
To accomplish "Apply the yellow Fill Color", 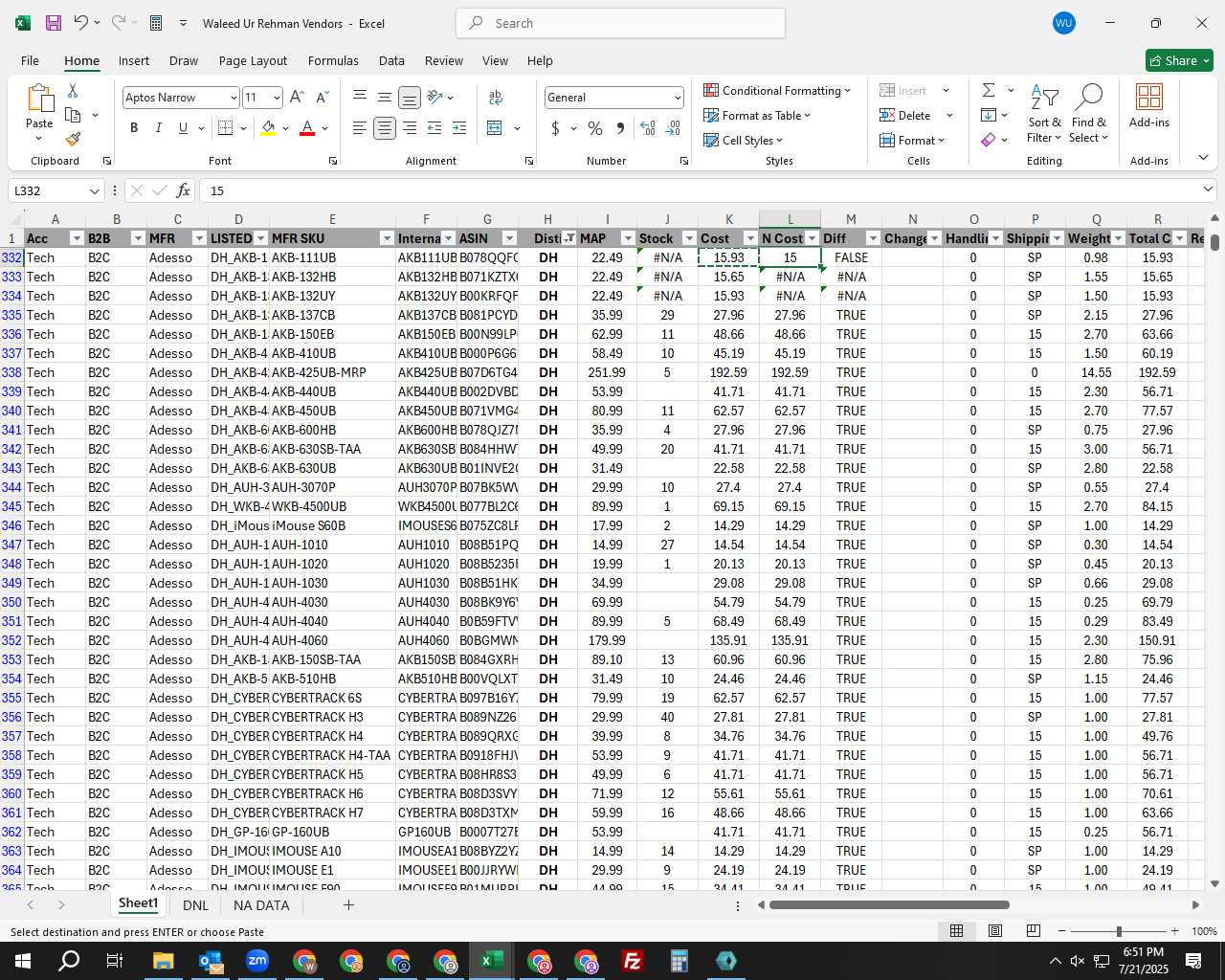I will [x=268, y=127].
